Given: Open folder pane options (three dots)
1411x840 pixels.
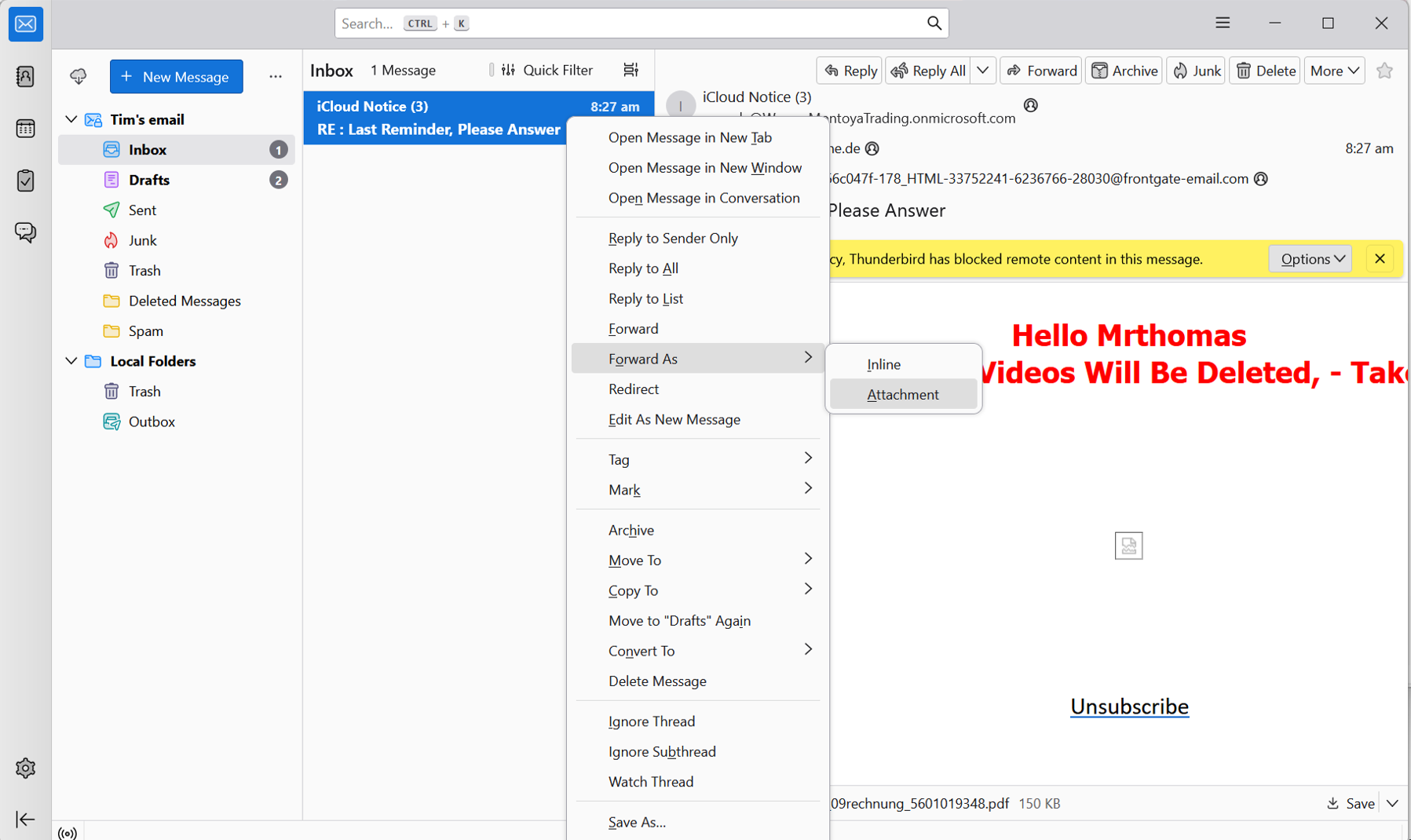Looking at the screenshot, I should [276, 76].
